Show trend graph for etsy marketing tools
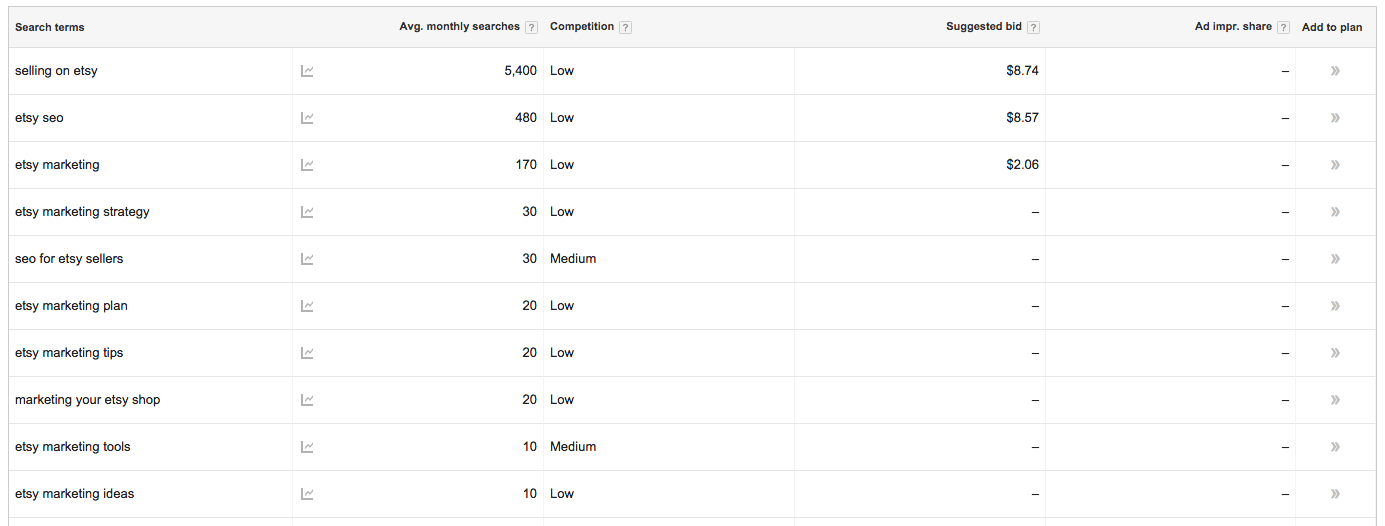This screenshot has width=1385, height=526. [x=307, y=447]
